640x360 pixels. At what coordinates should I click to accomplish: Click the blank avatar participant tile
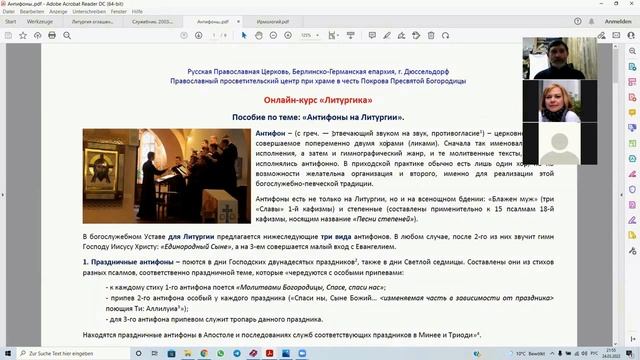click(560, 144)
